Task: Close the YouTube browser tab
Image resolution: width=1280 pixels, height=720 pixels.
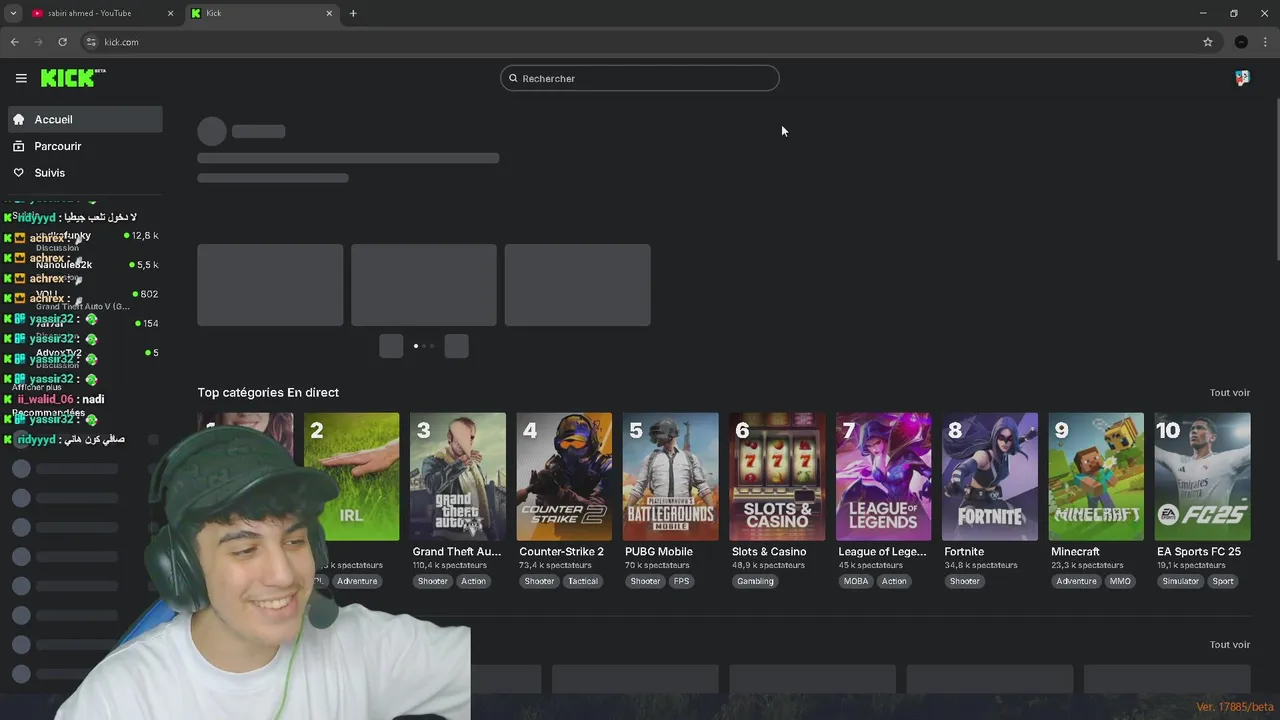Action: click(x=171, y=13)
